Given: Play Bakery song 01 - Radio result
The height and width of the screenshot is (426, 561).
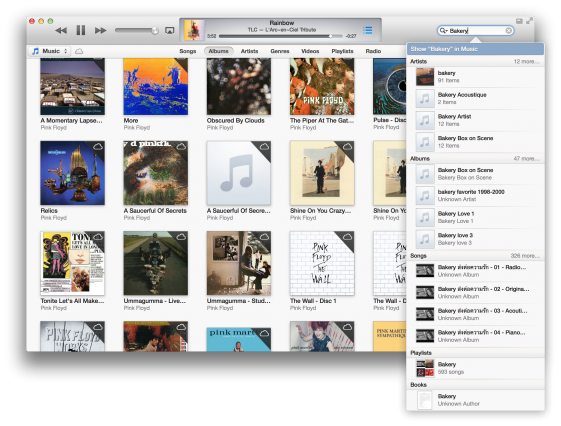Looking at the screenshot, I should point(475,271).
